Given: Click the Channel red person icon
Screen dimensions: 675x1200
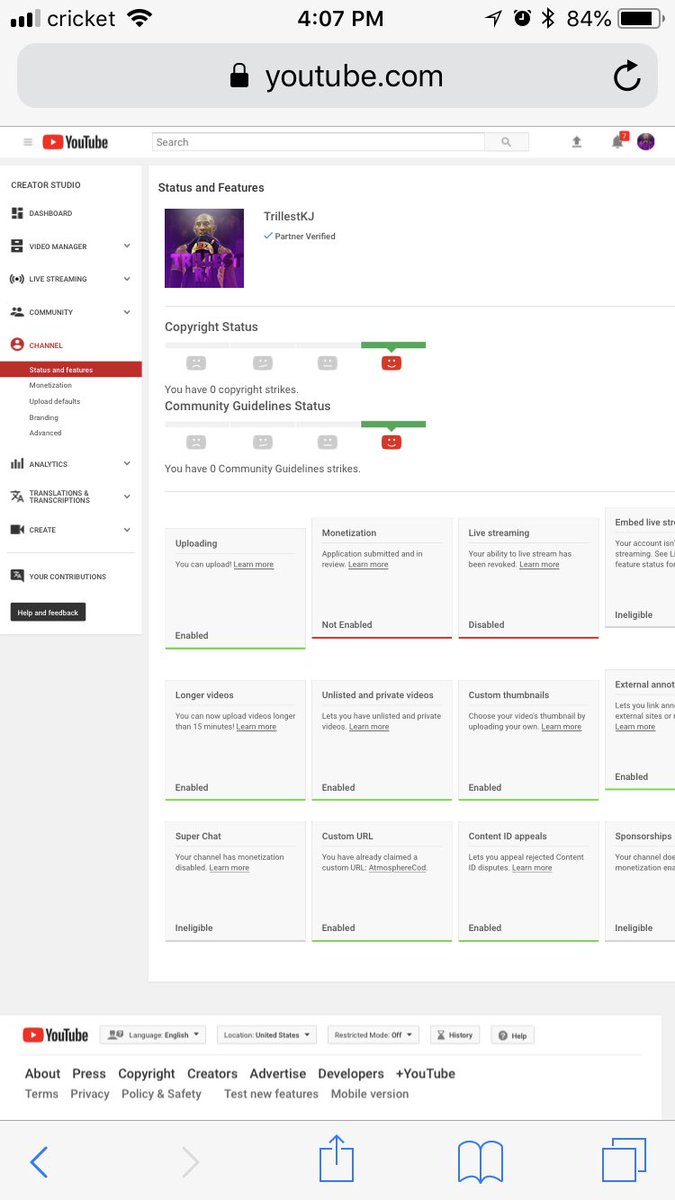Looking at the screenshot, I should (17, 345).
